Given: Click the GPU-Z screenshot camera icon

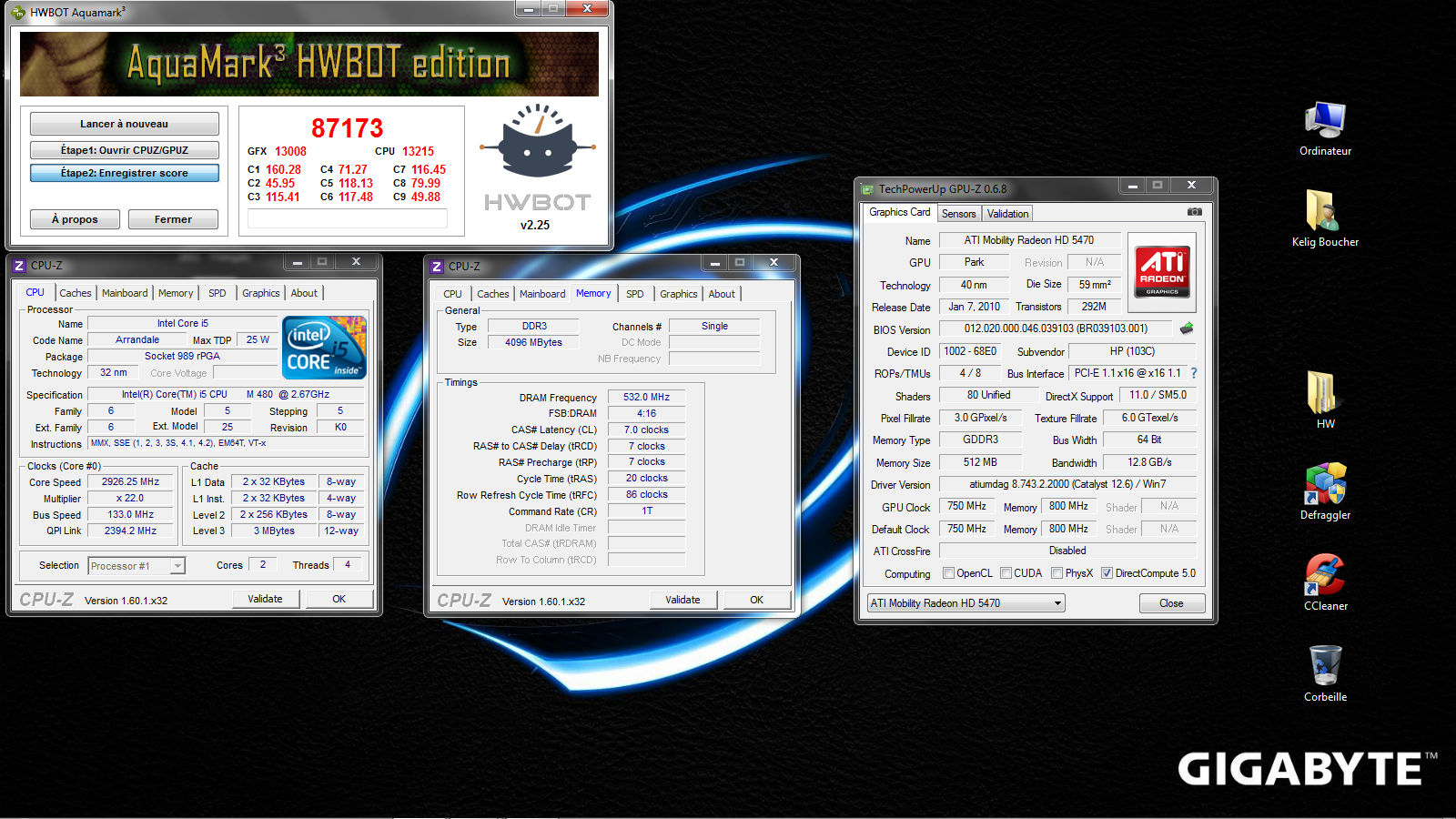Looking at the screenshot, I should [1195, 212].
